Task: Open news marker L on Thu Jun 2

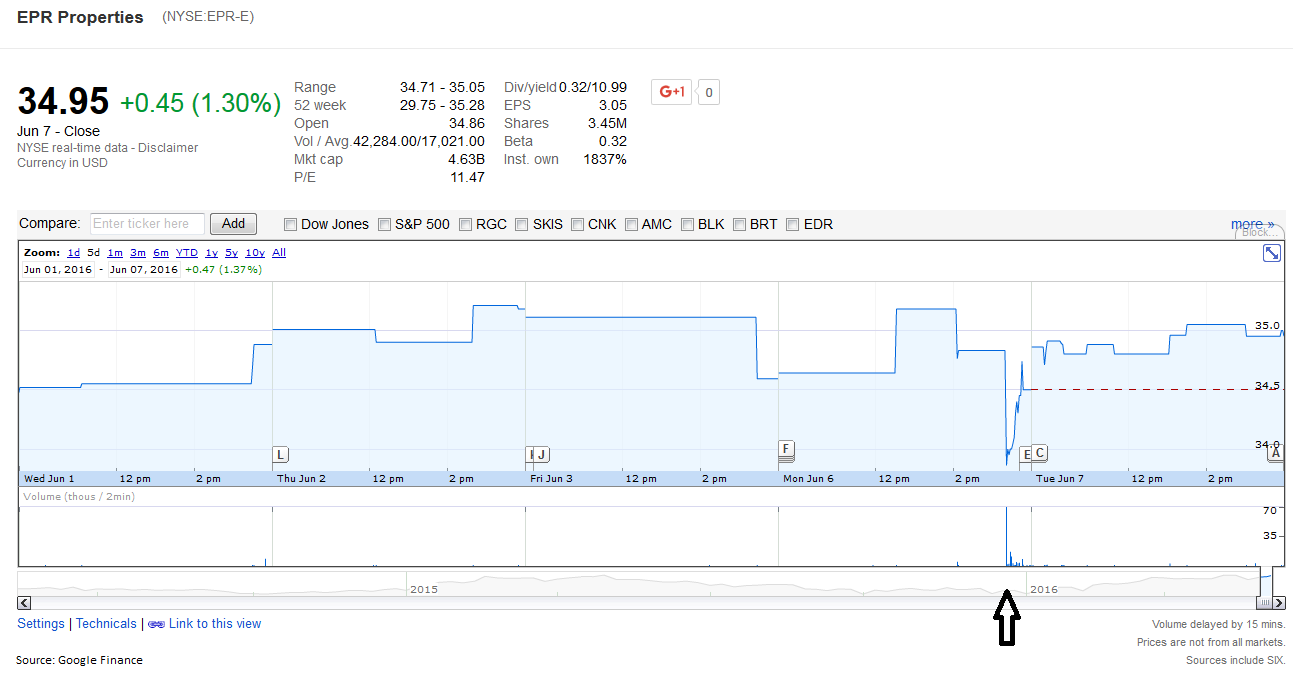Action: click(x=281, y=455)
